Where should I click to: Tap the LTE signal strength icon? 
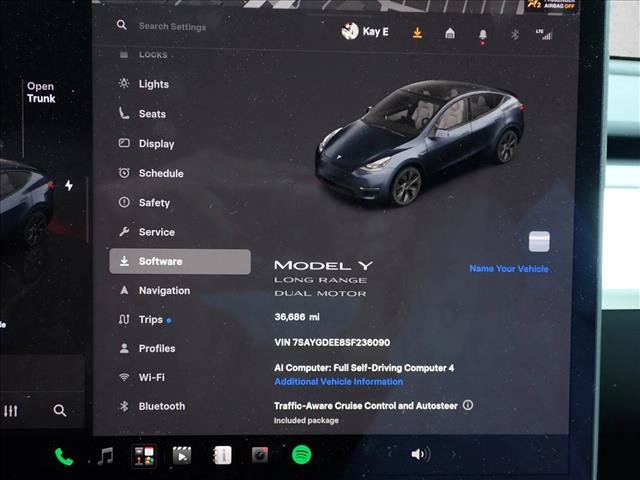pos(544,34)
